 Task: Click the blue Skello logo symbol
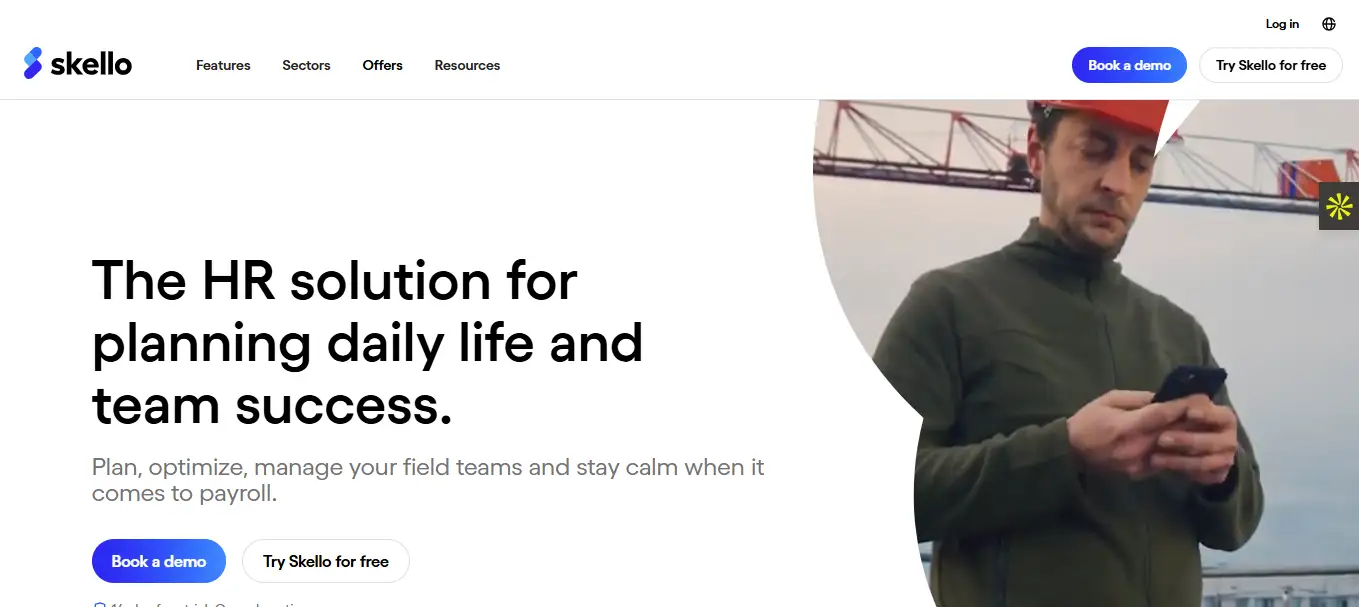click(33, 63)
